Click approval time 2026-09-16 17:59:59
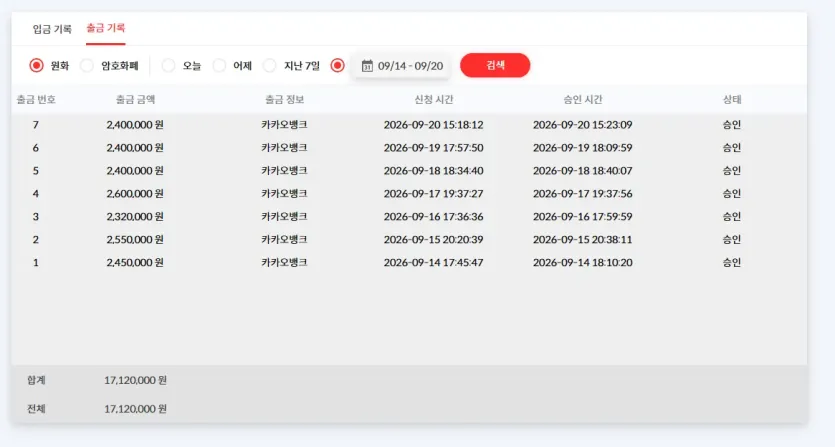The height and width of the screenshot is (447, 835). [583, 216]
